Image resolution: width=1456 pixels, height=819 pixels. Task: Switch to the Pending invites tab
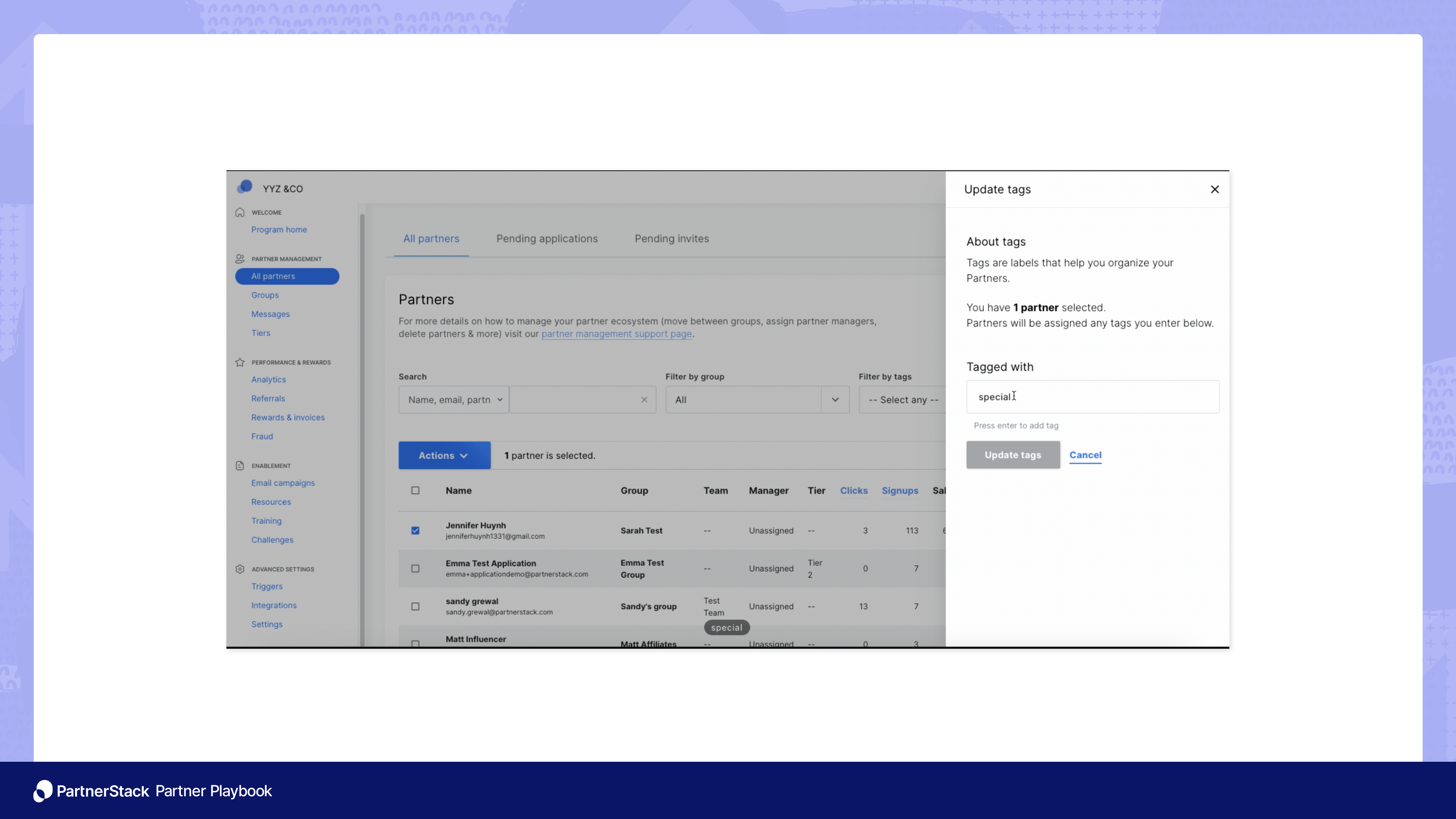coord(672,238)
